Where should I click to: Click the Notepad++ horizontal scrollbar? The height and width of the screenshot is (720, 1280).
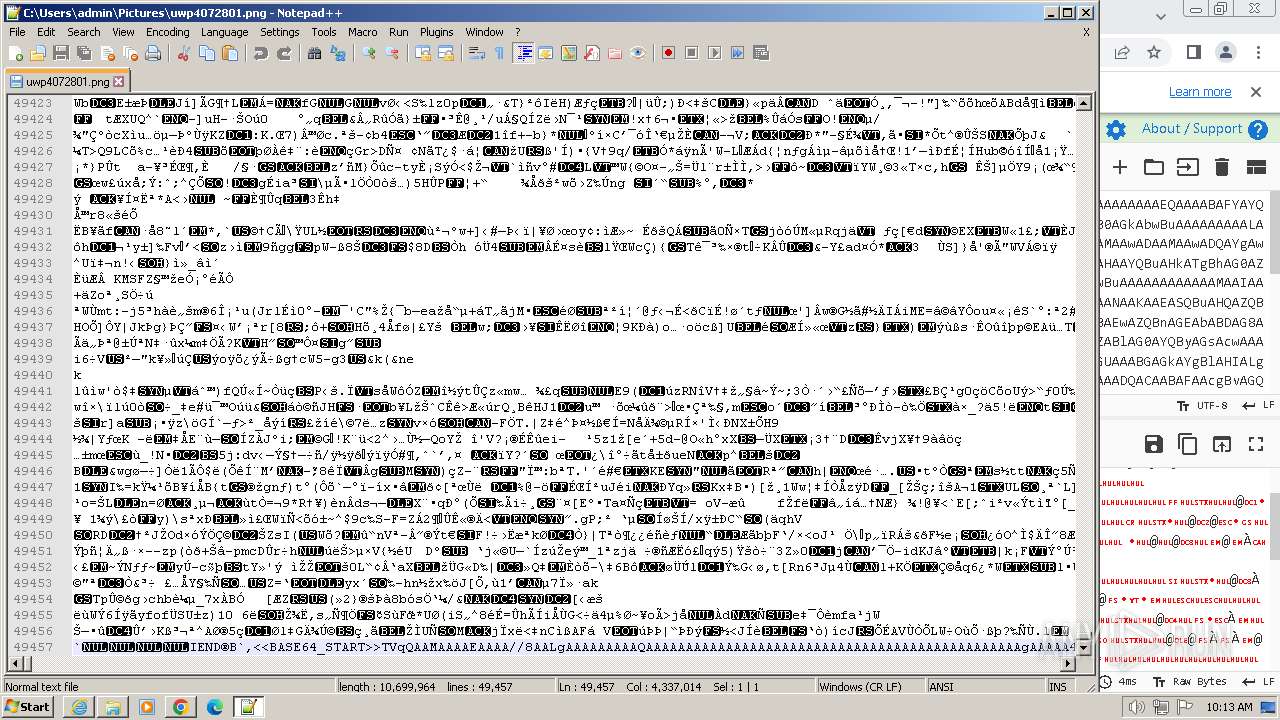point(540,666)
